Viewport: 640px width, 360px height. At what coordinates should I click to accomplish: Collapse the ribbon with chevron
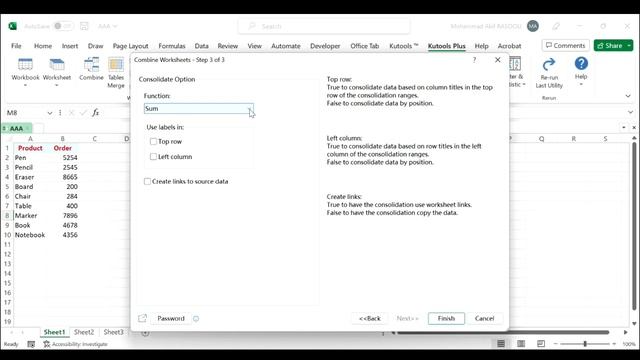(628, 96)
